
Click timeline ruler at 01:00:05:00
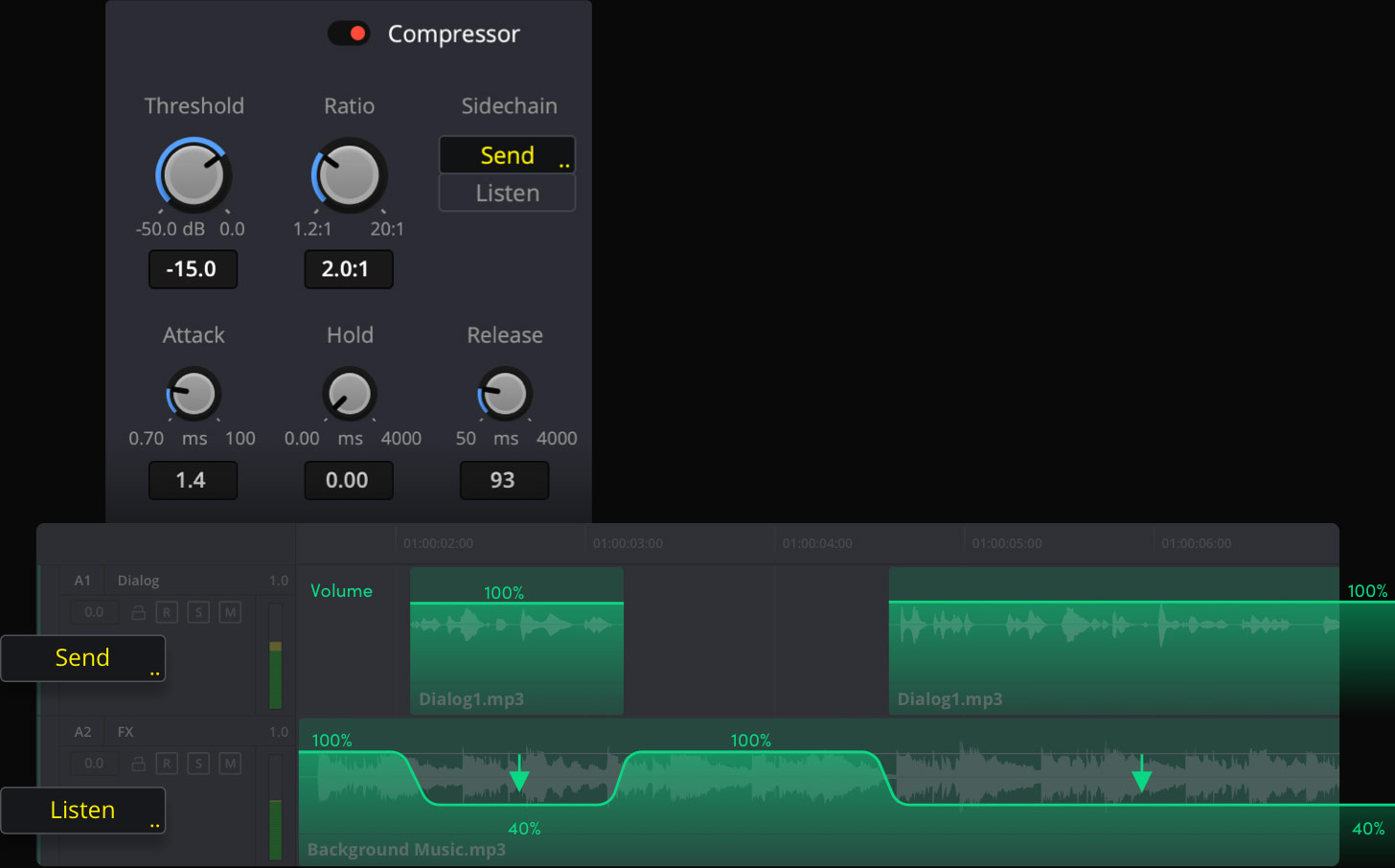click(x=1007, y=543)
